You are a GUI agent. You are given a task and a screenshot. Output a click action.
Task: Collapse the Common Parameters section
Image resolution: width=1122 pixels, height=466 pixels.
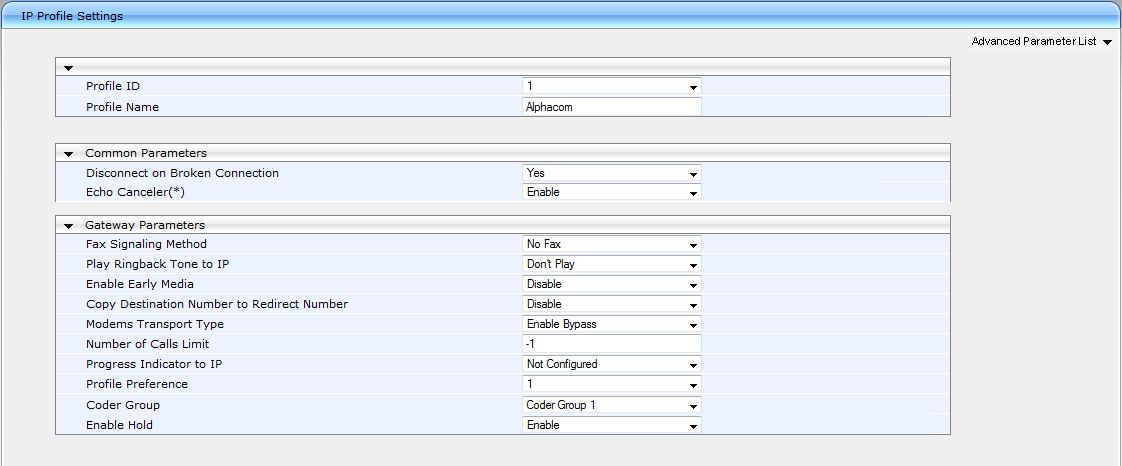pyautogui.click(x=69, y=154)
